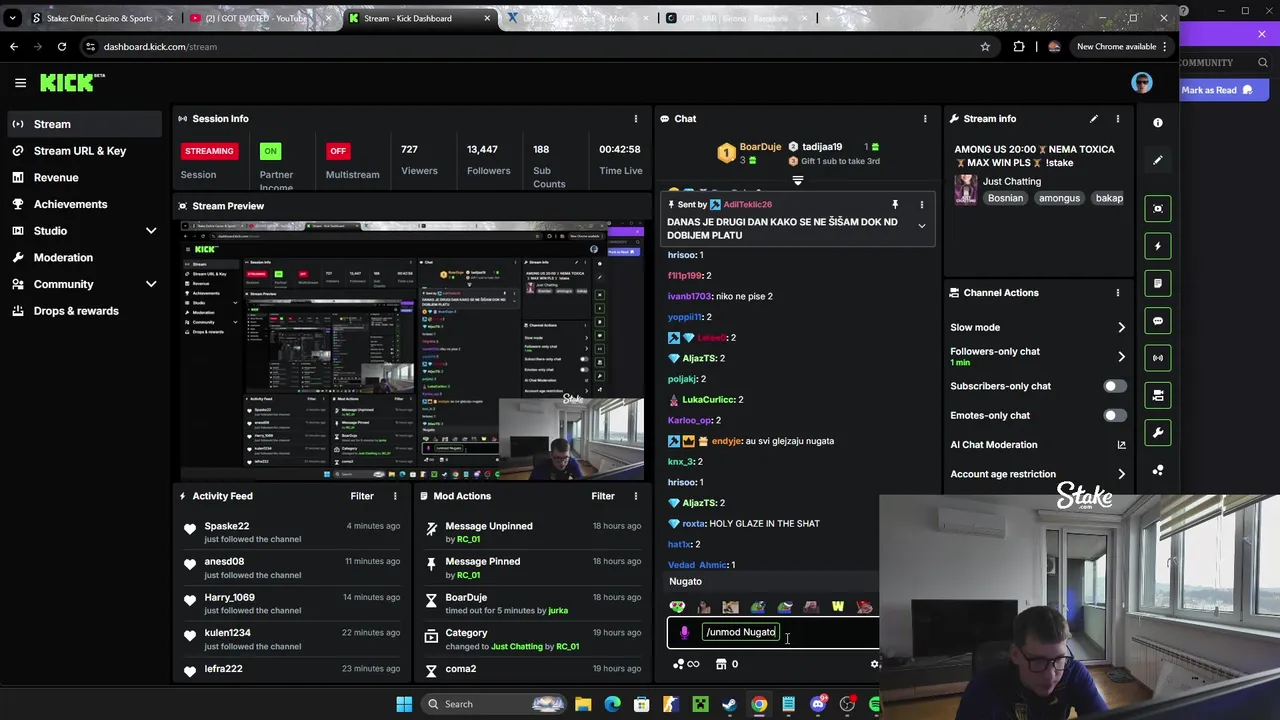Open File Explorer from the taskbar
Image resolution: width=1280 pixels, height=720 pixels.
[x=583, y=704]
